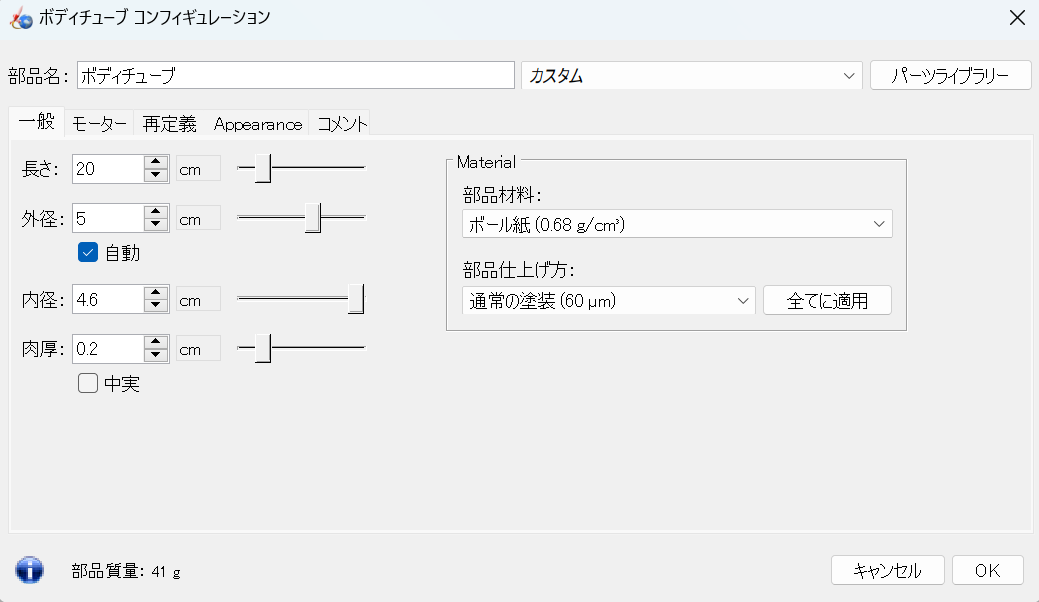Click the キャンセル button
This screenshot has height=602, width=1039.
tap(886, 570)
